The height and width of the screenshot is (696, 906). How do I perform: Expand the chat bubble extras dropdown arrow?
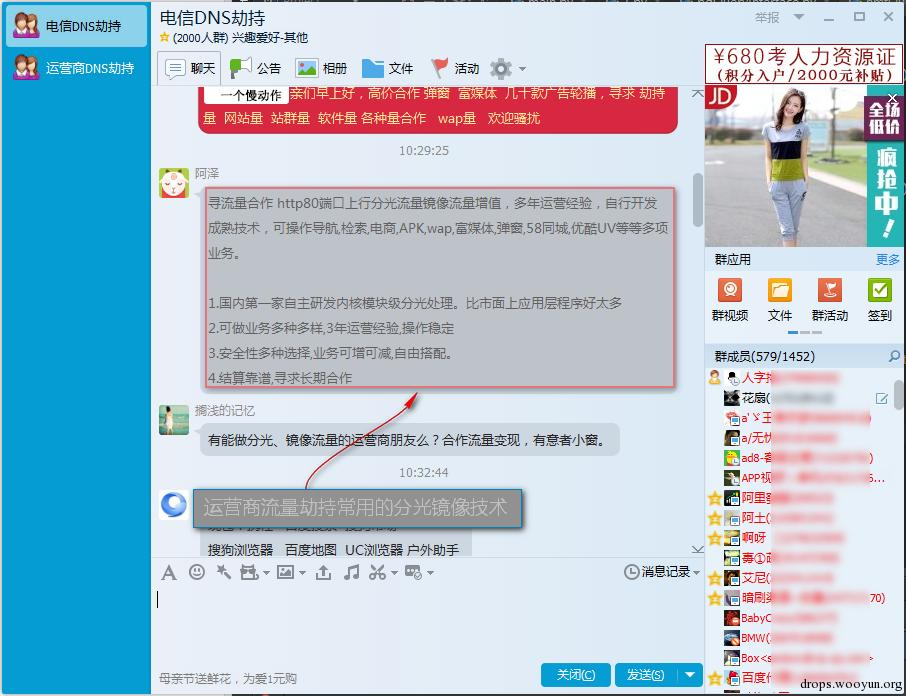tap(430, 573)
